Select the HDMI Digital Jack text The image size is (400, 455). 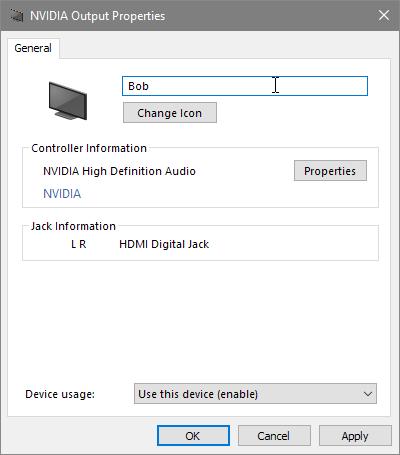[x=164, y=244]
